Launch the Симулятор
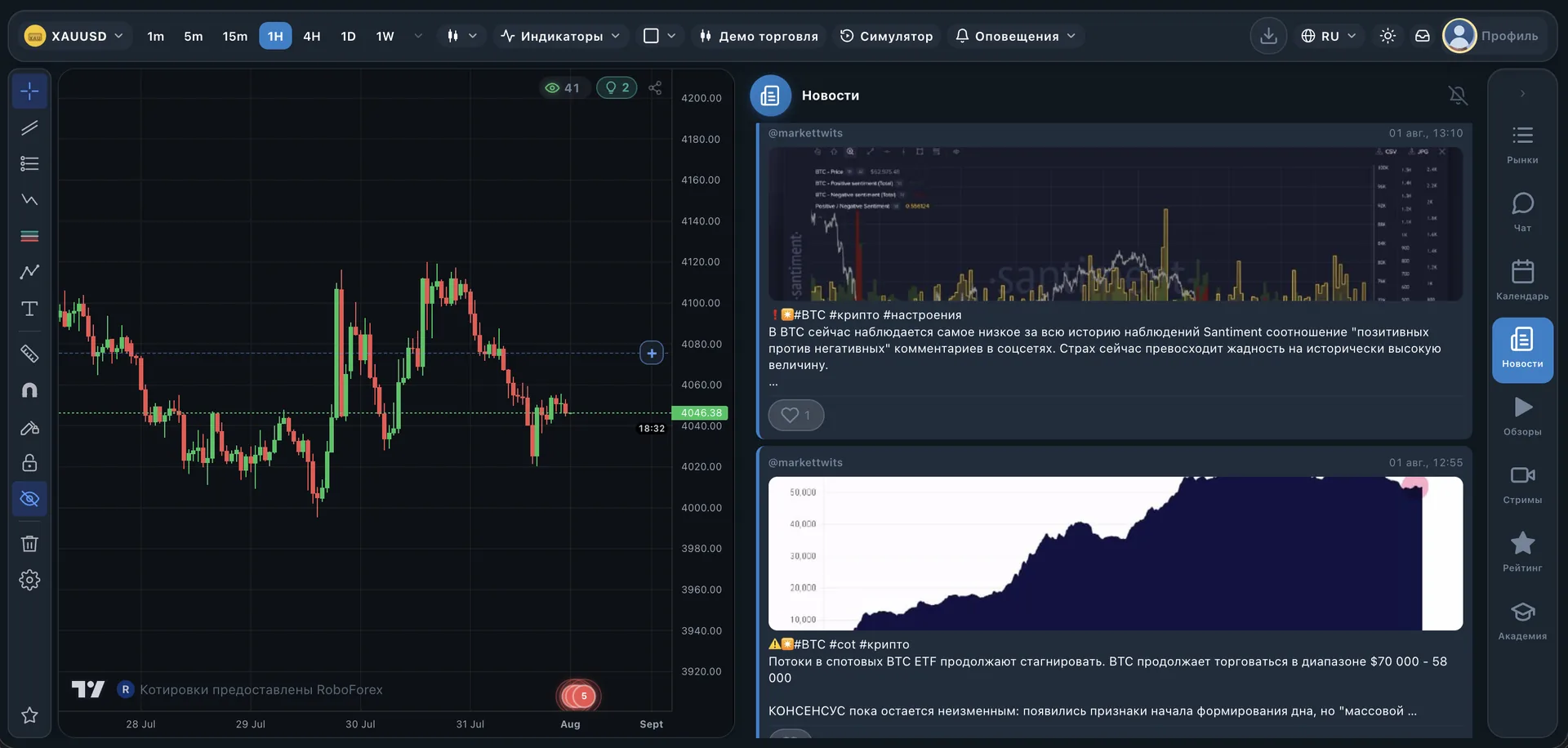 coord(886,36)
